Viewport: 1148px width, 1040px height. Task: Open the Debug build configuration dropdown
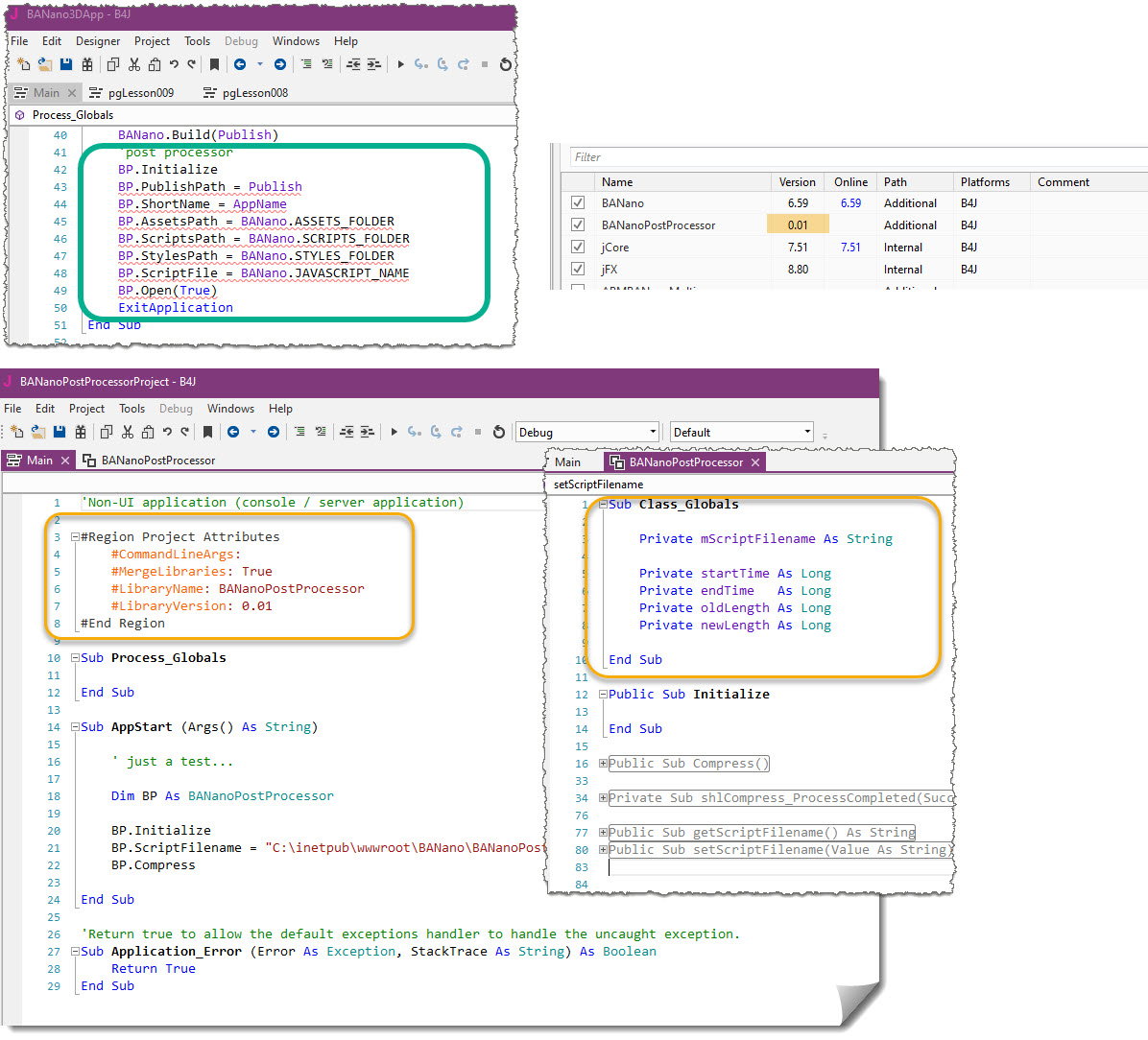point(587,432)
